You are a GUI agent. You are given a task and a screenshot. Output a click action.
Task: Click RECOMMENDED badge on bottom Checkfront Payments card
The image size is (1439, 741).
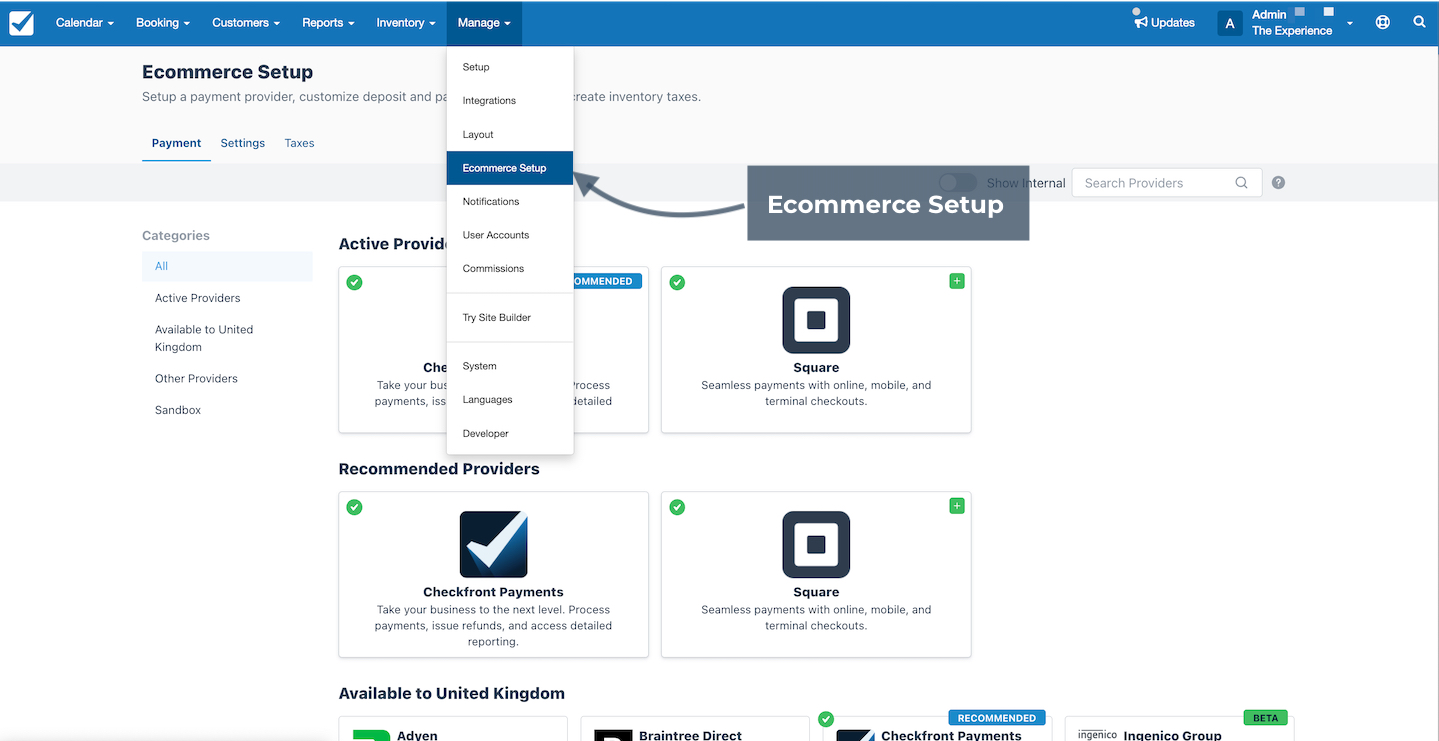click(x=997, y=718)
